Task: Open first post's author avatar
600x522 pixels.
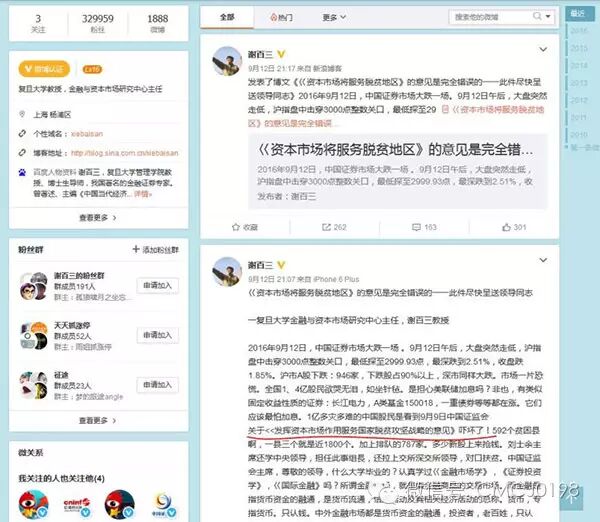Action: point(227,61)
